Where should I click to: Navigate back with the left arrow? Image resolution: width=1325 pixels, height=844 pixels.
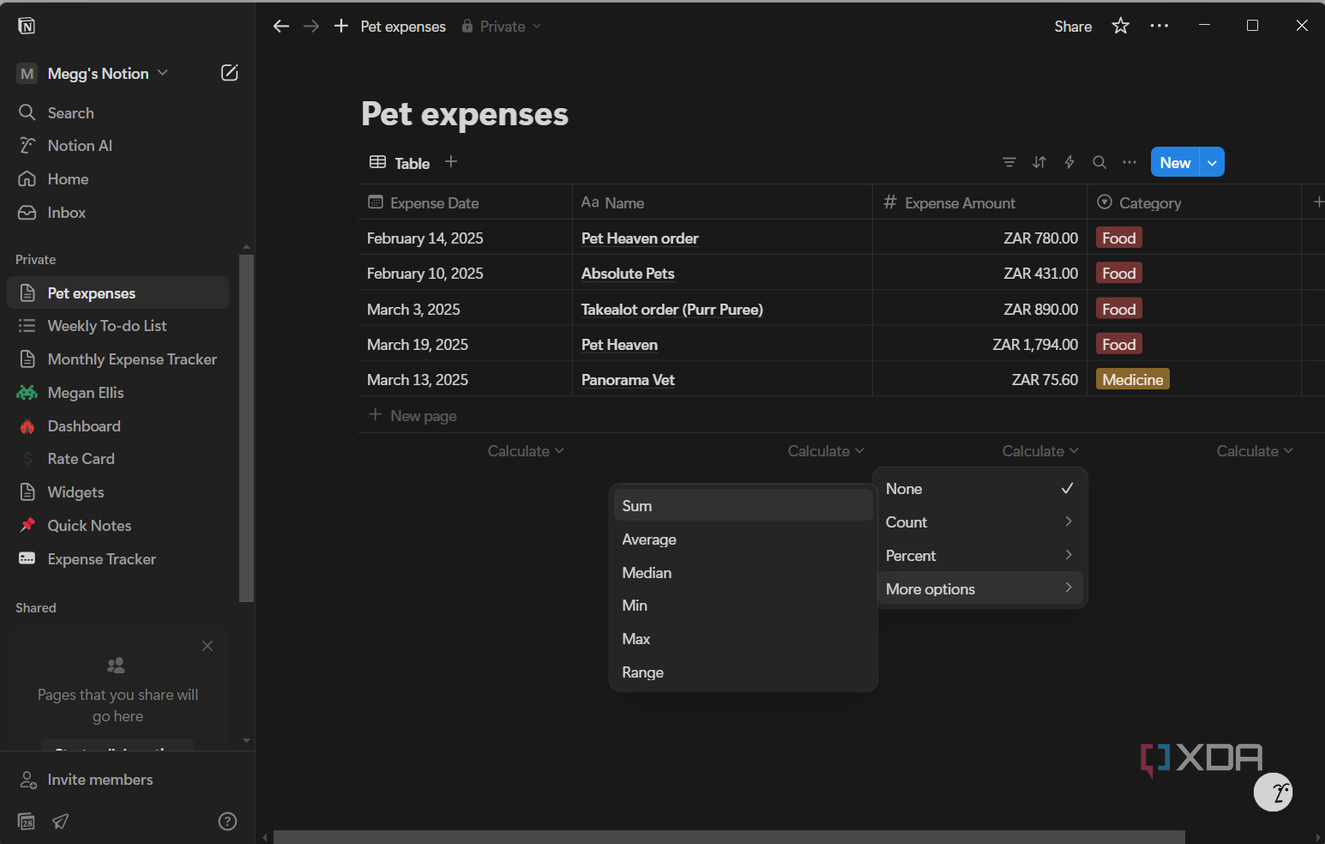click(281, 26)
